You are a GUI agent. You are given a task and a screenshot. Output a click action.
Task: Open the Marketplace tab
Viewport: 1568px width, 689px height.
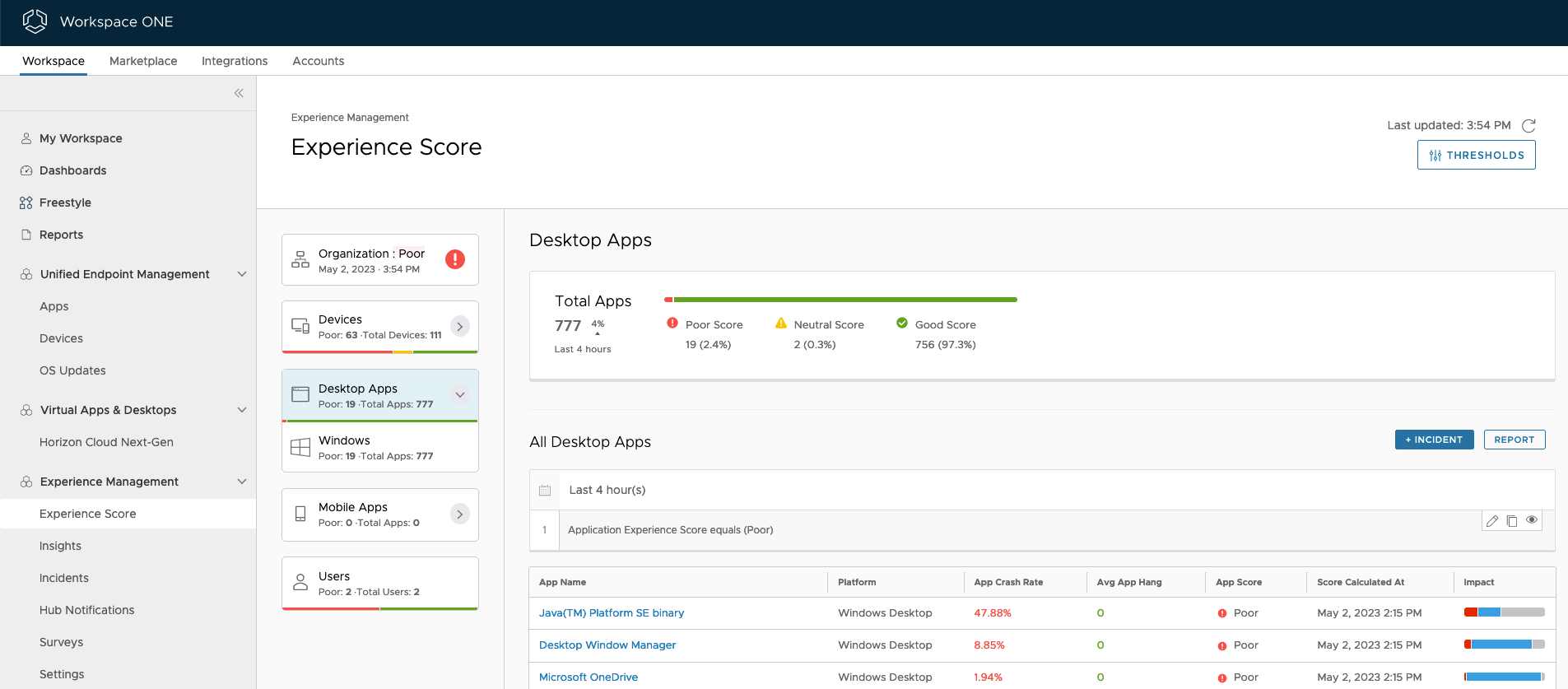click(143, 61)
